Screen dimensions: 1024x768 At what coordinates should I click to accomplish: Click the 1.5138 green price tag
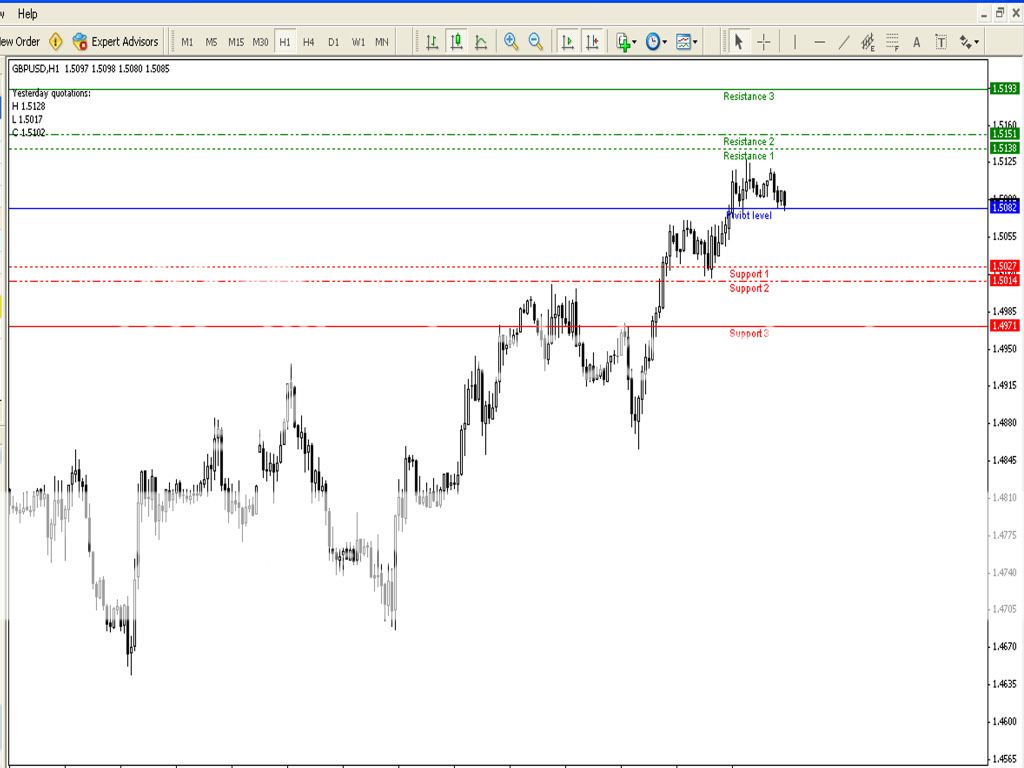[1004, 148]
